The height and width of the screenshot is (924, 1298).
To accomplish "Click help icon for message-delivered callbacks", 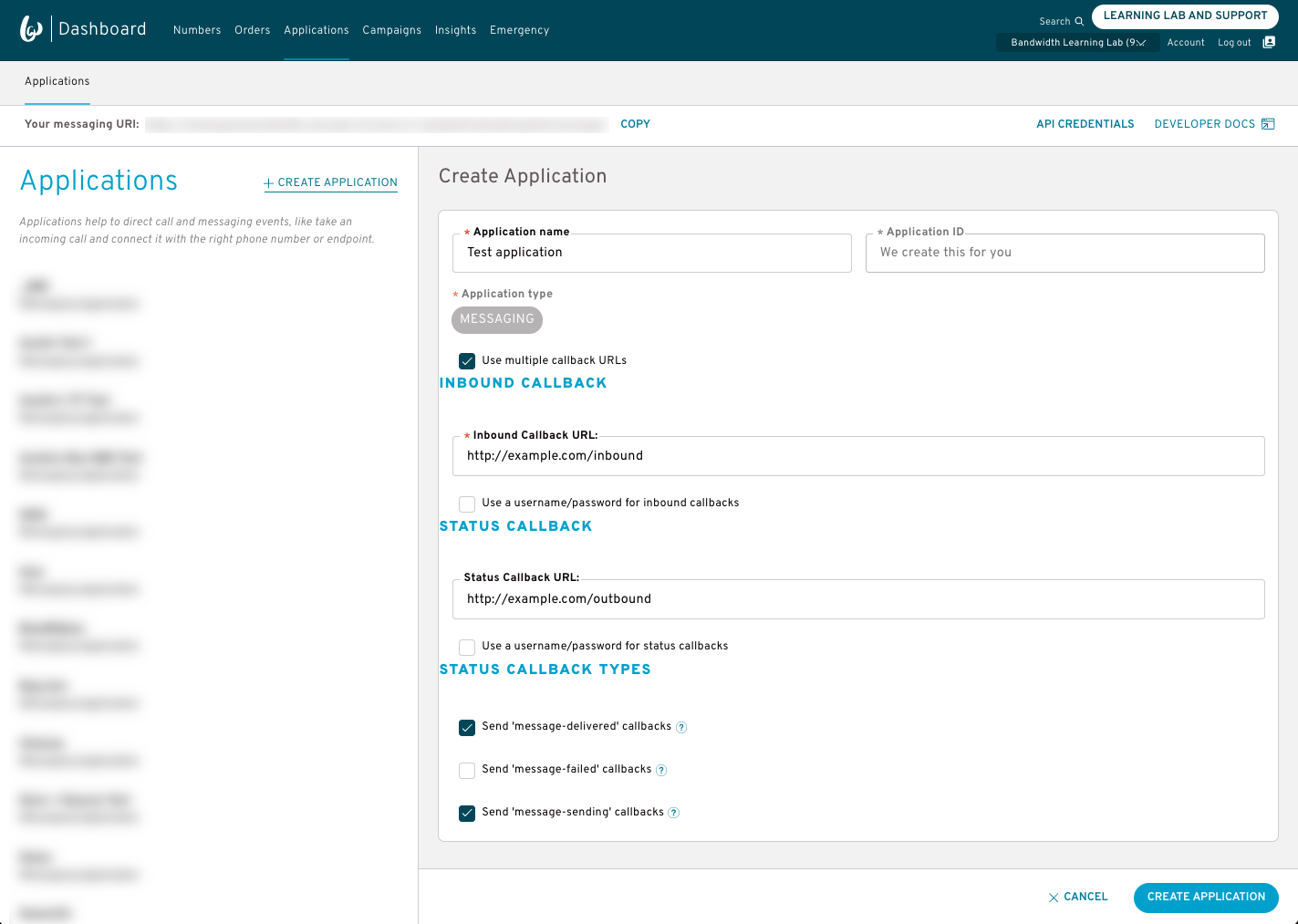I will click(681, 727).
